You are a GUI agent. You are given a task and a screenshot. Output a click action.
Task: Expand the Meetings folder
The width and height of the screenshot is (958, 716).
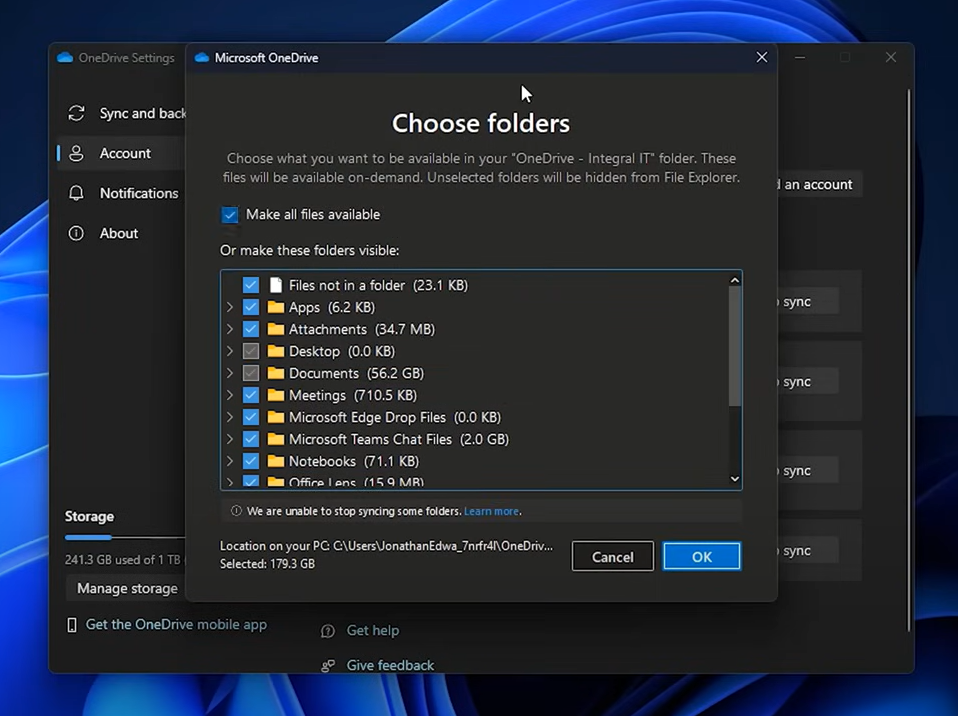(230, 395)
